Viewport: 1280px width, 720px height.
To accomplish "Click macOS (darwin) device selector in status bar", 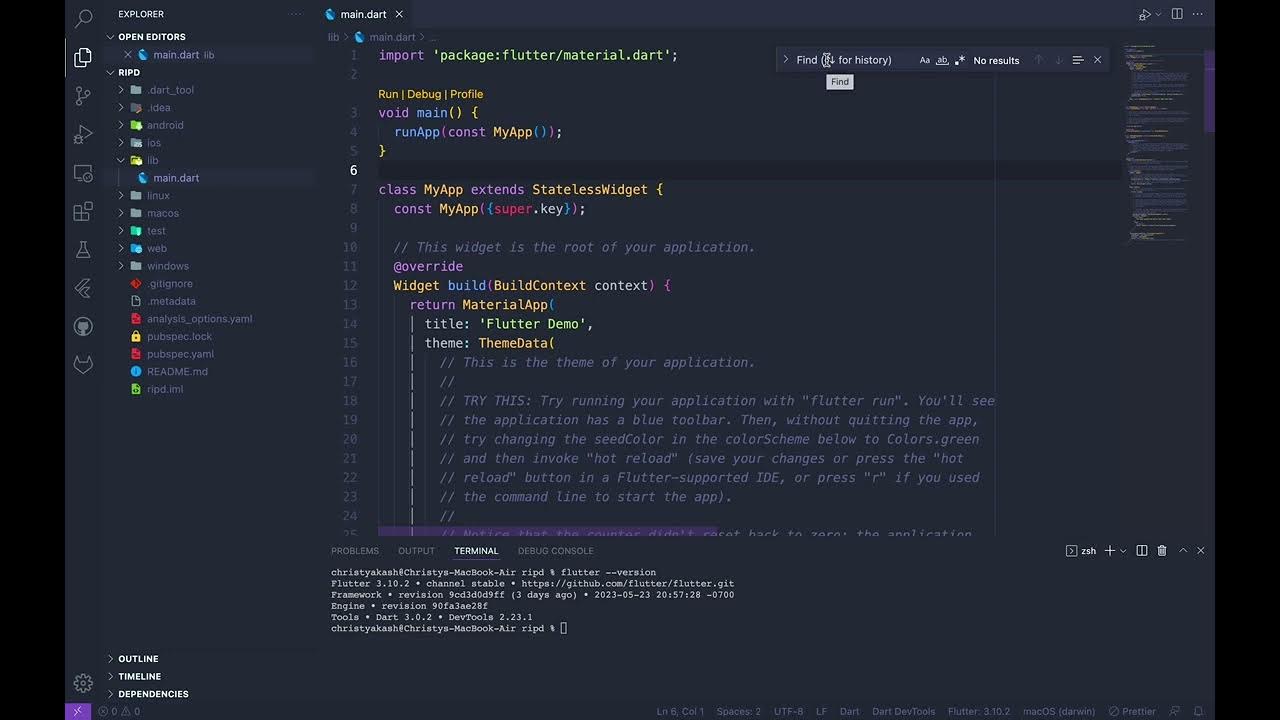I will coord(1059,711).
